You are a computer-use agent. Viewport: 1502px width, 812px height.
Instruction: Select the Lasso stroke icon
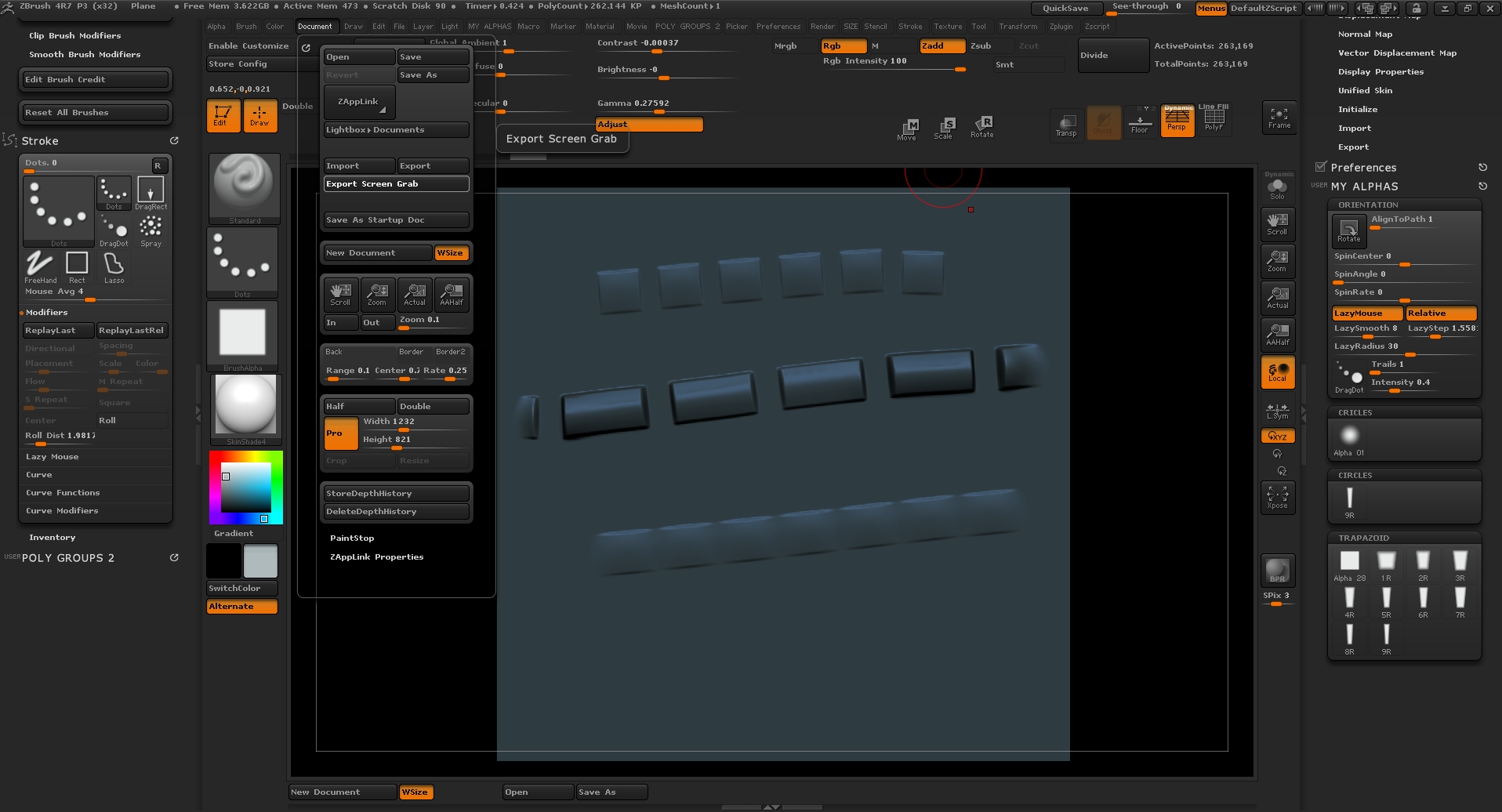(x=114, y=265)
